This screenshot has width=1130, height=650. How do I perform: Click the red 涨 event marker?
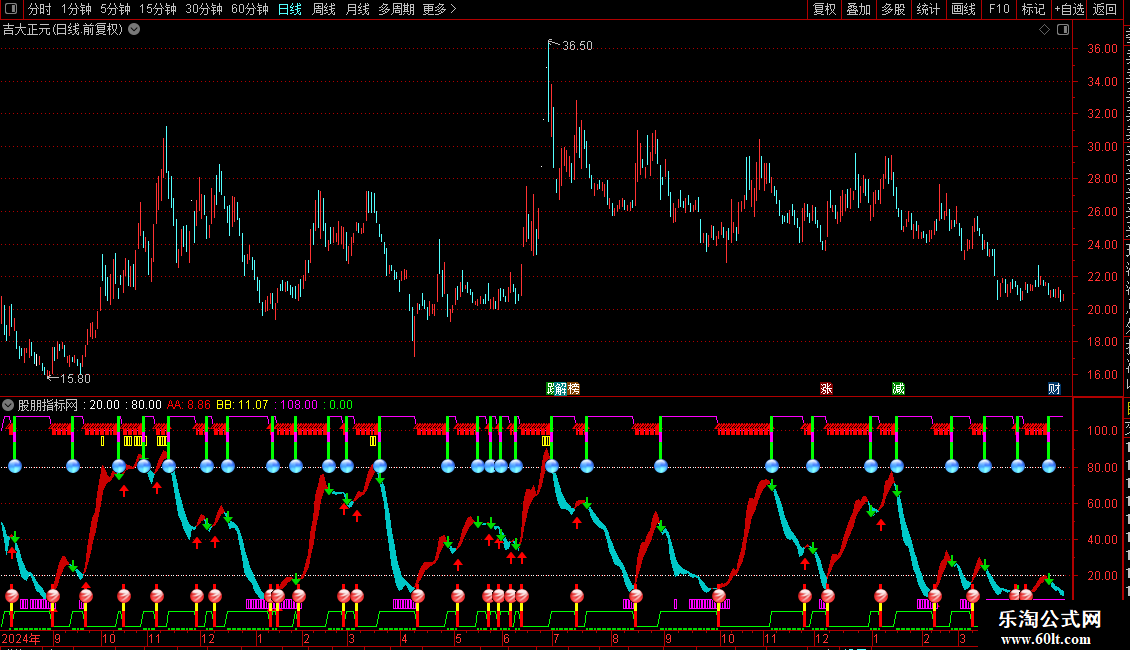(x=827, y=389)
